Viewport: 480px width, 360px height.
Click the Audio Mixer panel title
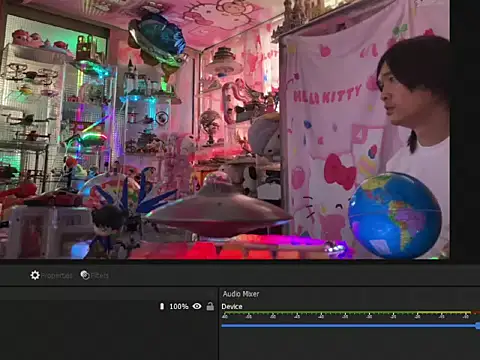click(241, 294)
